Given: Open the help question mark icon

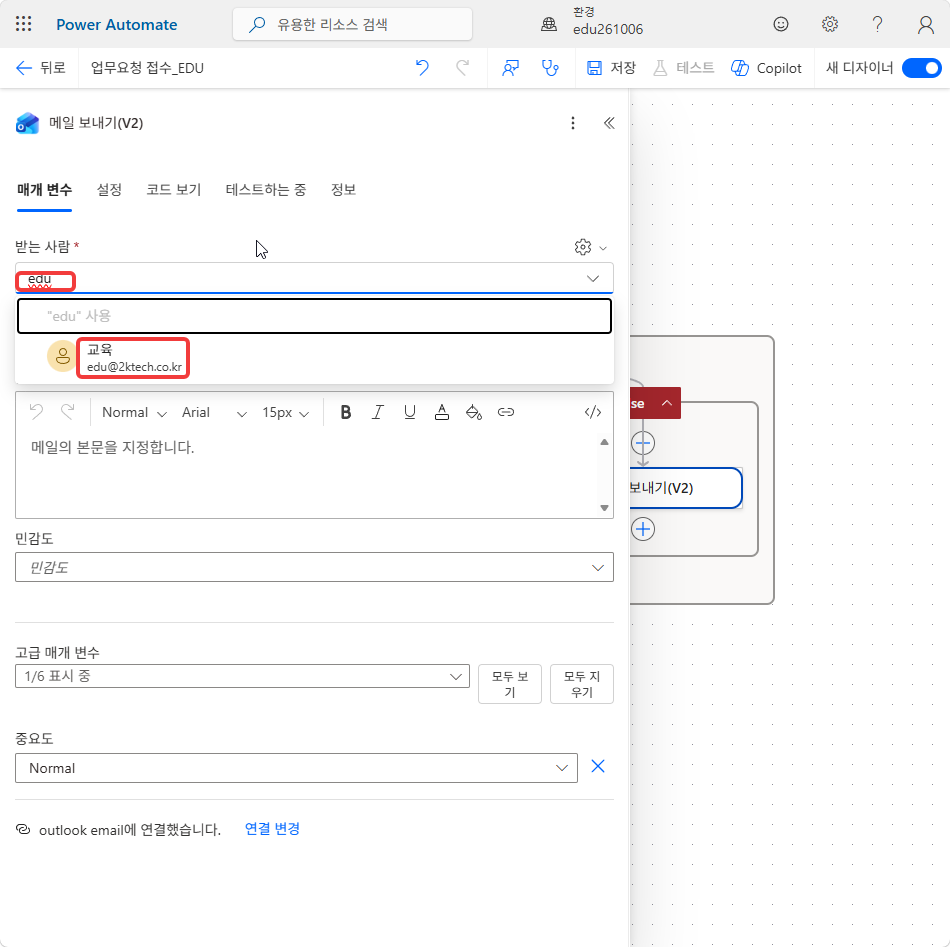Looking at the screenshot, I should pyautogui.click(x=877, y=24).
